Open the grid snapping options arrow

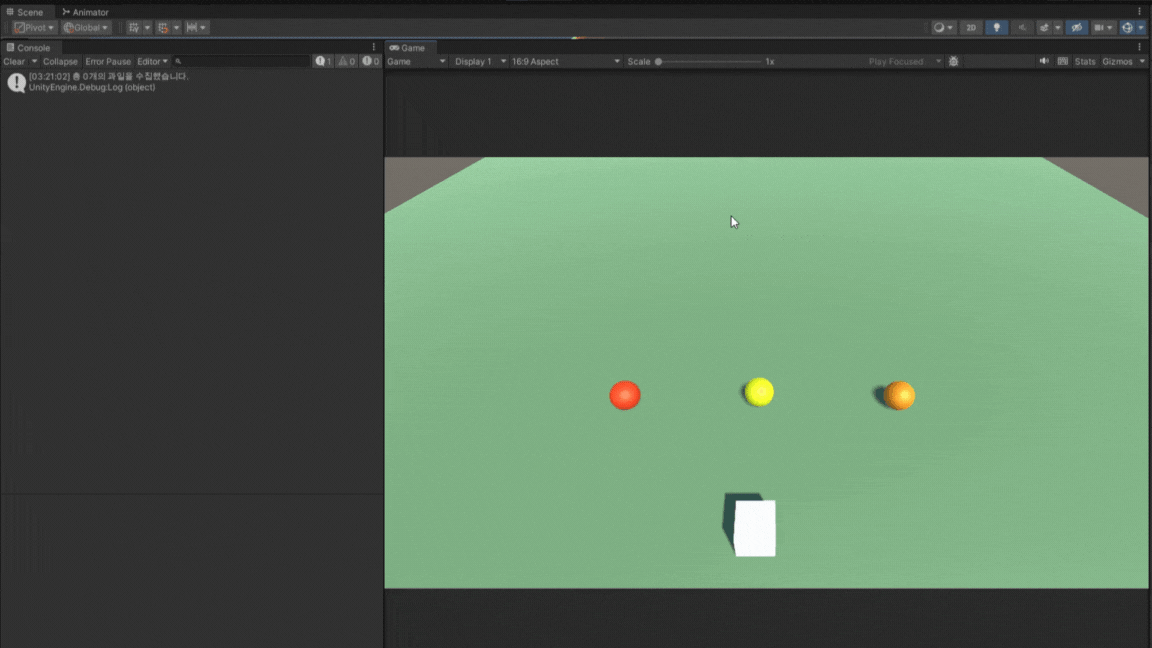tap(176, 28)
